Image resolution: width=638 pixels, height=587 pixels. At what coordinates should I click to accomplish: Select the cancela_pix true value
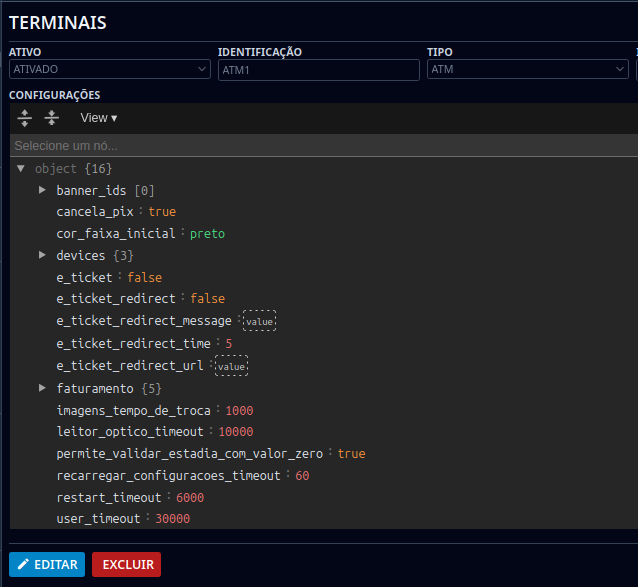162,212
